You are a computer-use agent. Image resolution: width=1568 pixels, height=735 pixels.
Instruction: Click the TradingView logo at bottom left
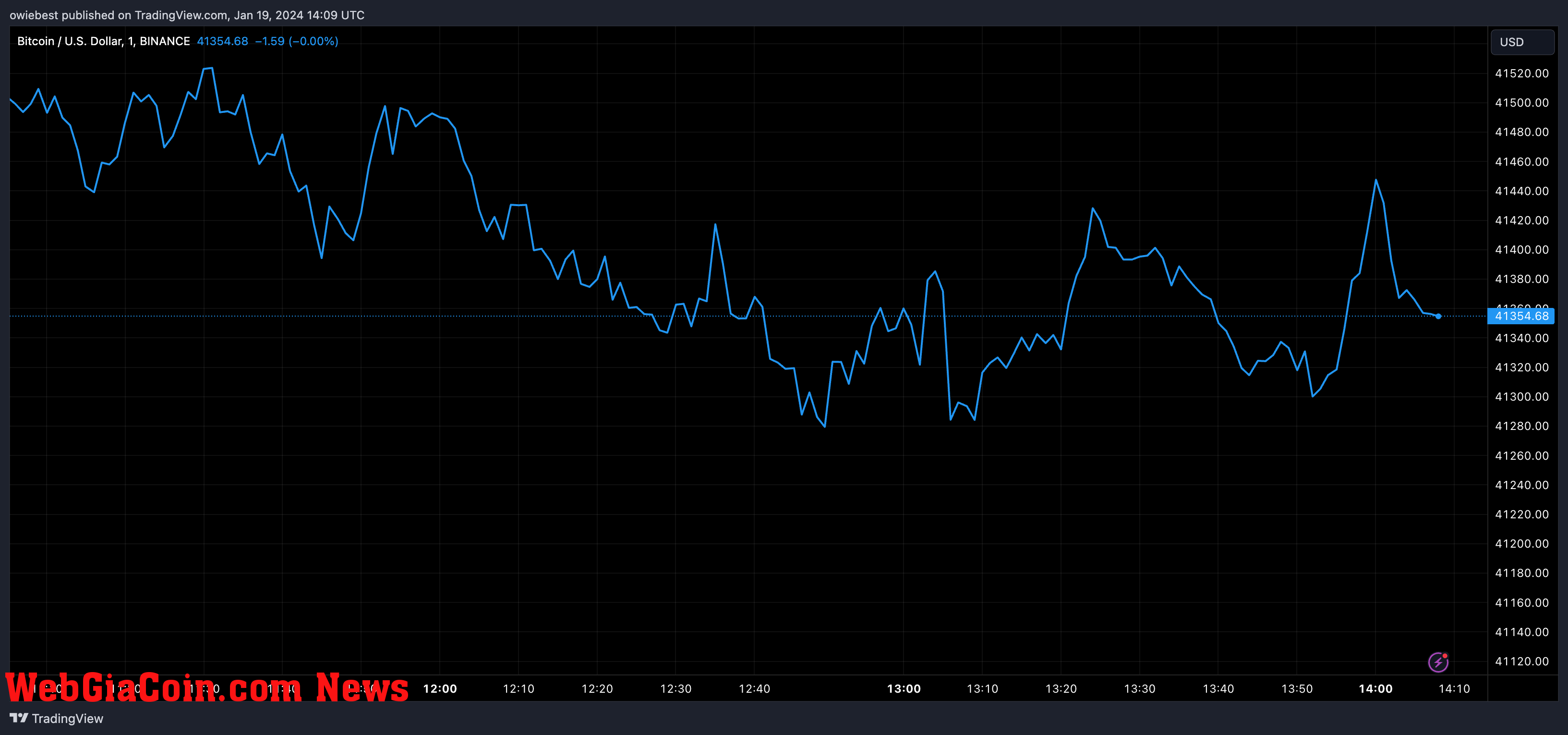(x=57, y=719)
